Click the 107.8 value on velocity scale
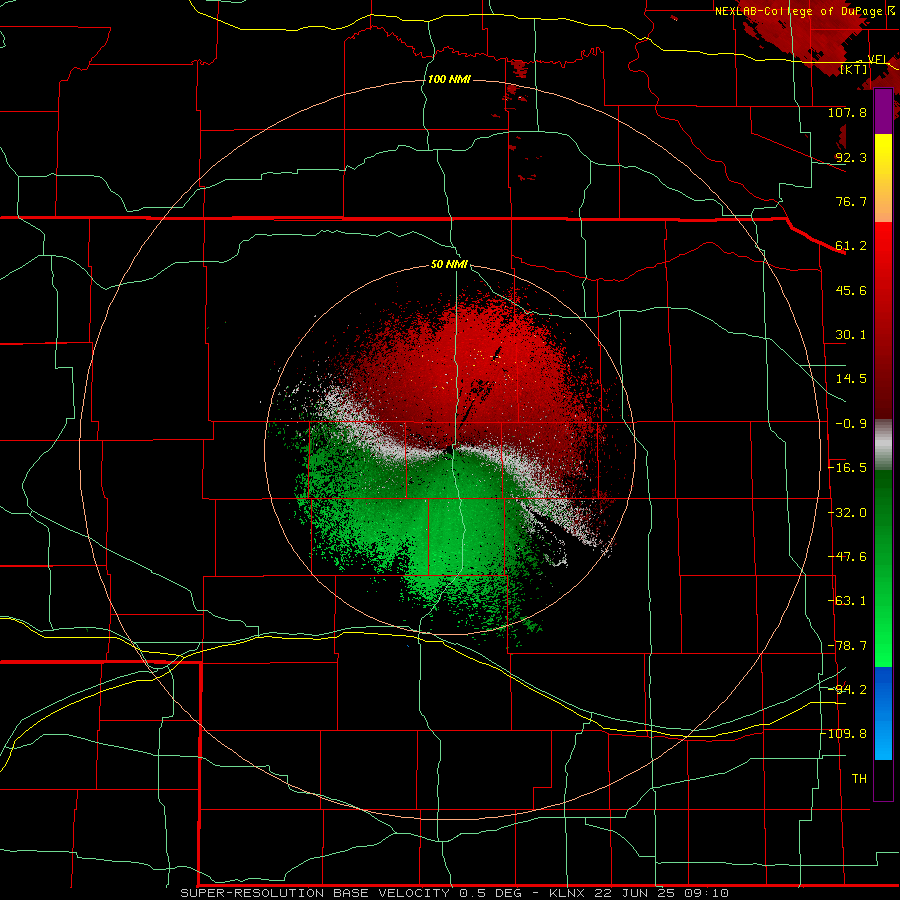The width and height of the screenshot is (900, 900). [x=847, y=112]
